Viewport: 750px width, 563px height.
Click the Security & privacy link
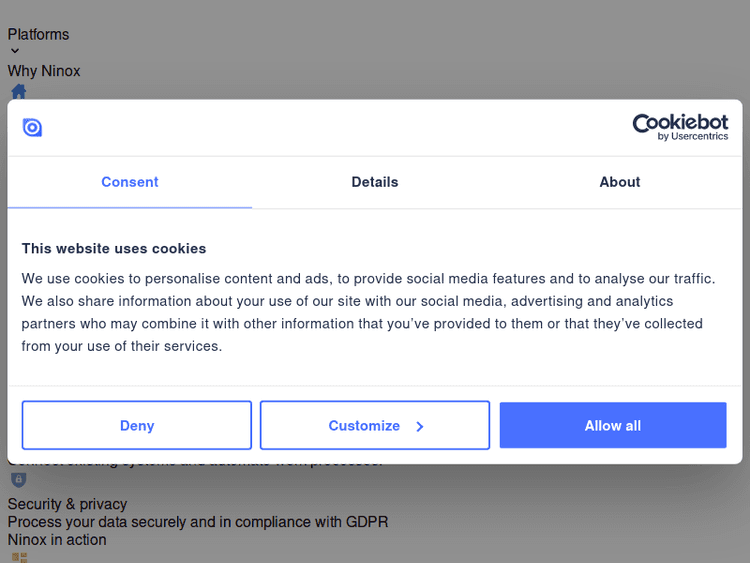click(x=67, y=504)
